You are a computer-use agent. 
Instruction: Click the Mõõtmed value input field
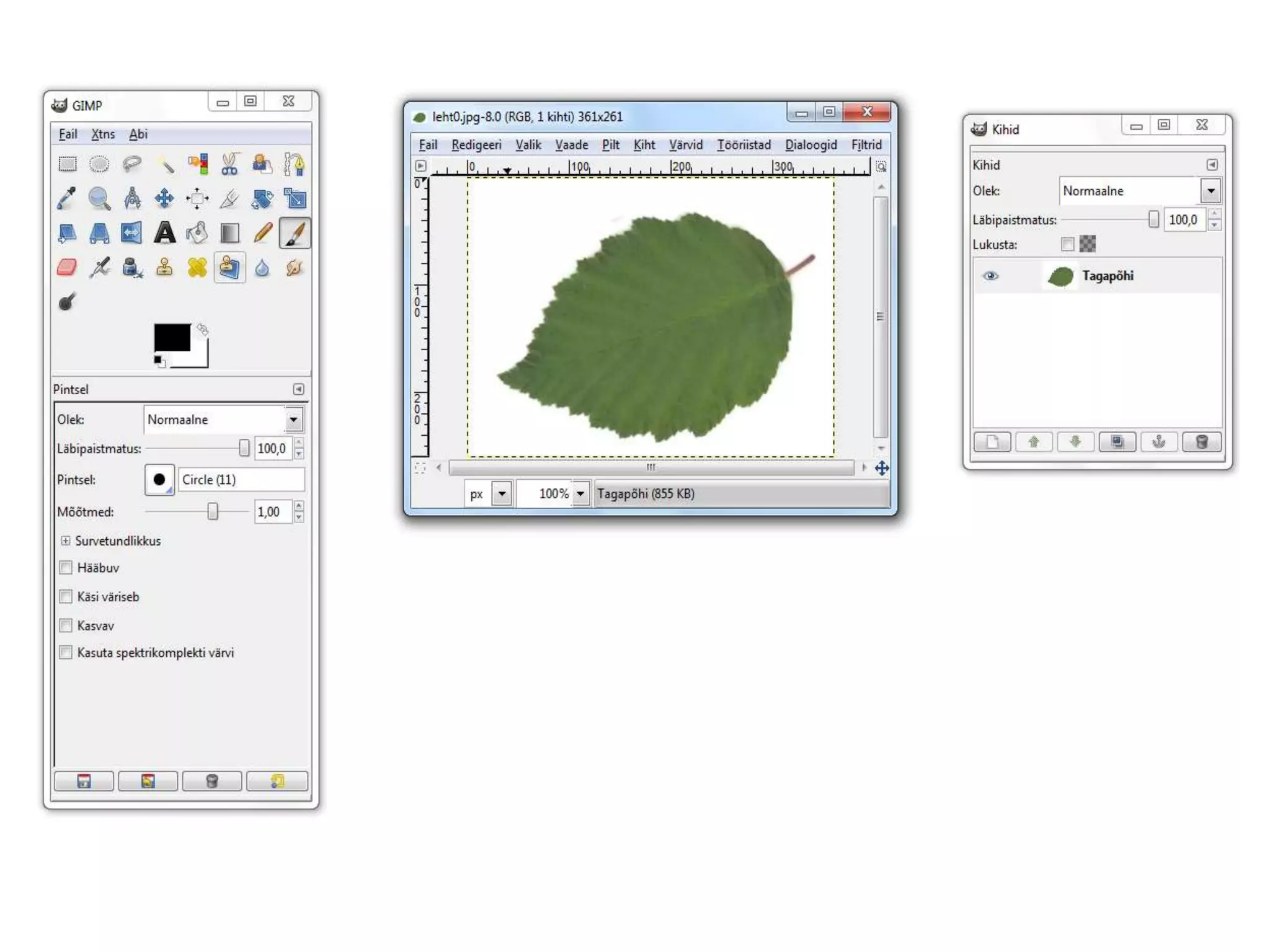point(273,512)
